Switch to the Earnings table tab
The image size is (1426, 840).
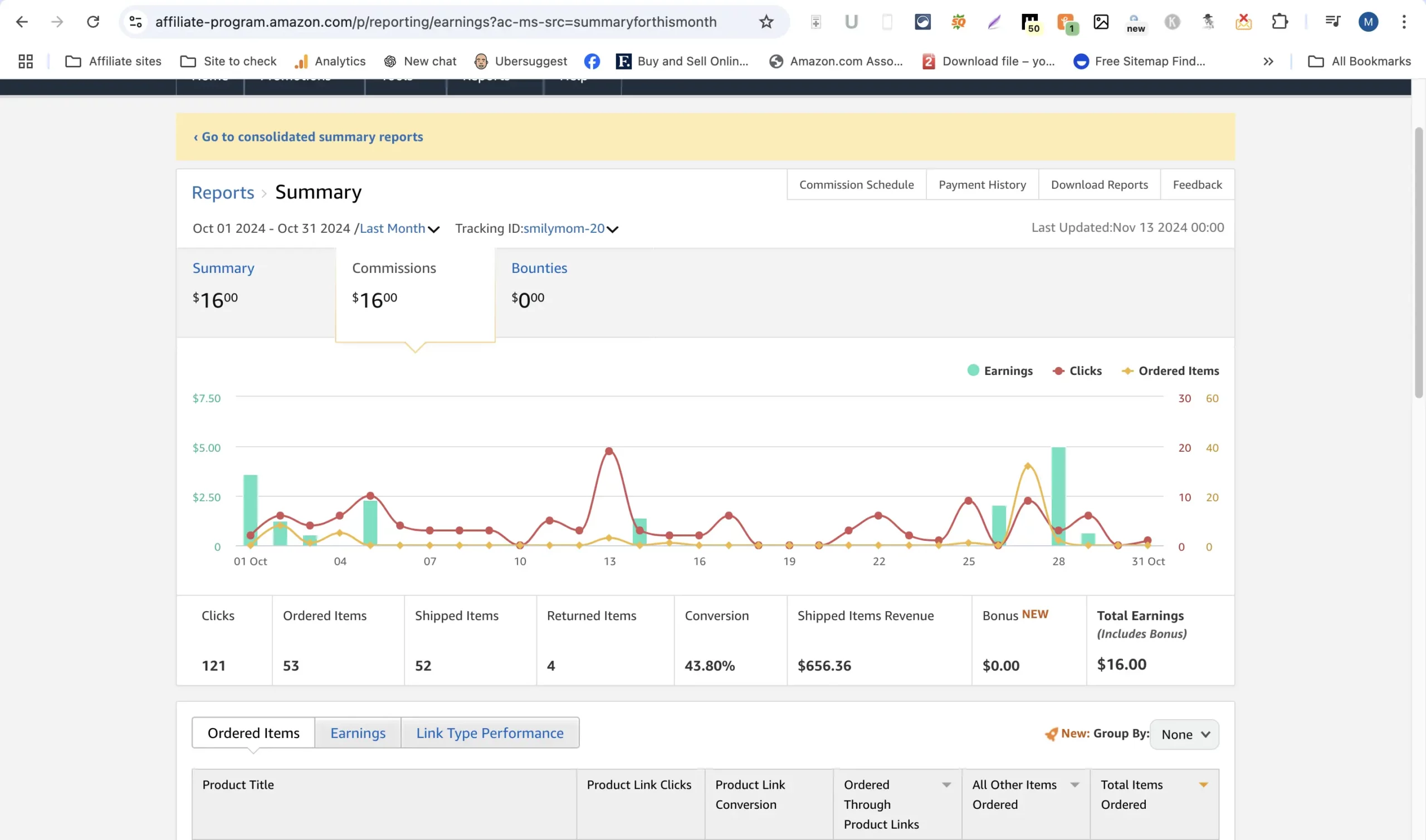358,733
